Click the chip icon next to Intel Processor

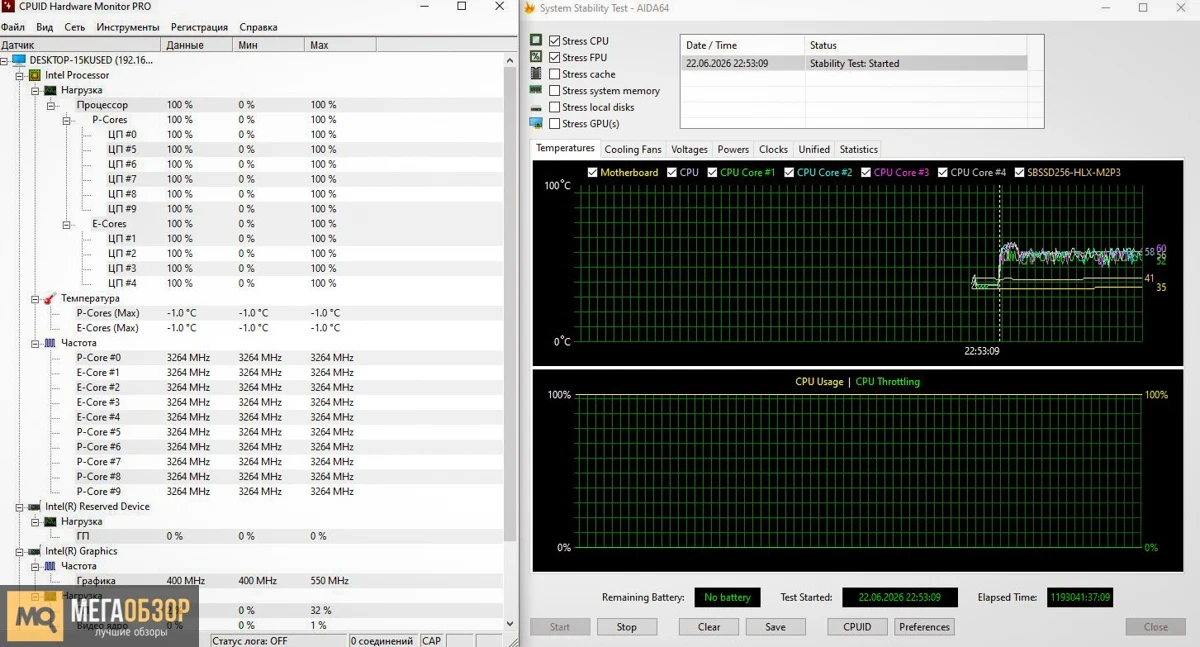pos(35,75)
